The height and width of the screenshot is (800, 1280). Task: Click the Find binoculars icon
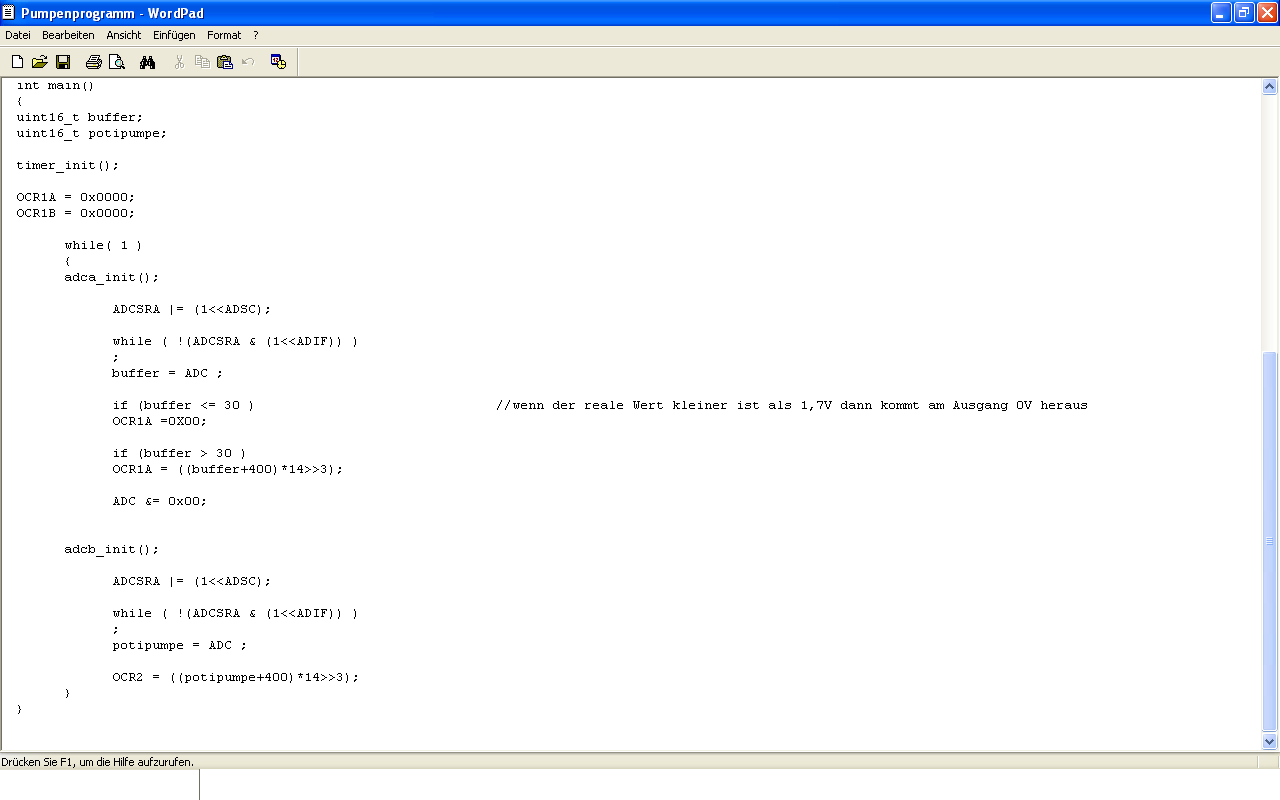[148, 62]
